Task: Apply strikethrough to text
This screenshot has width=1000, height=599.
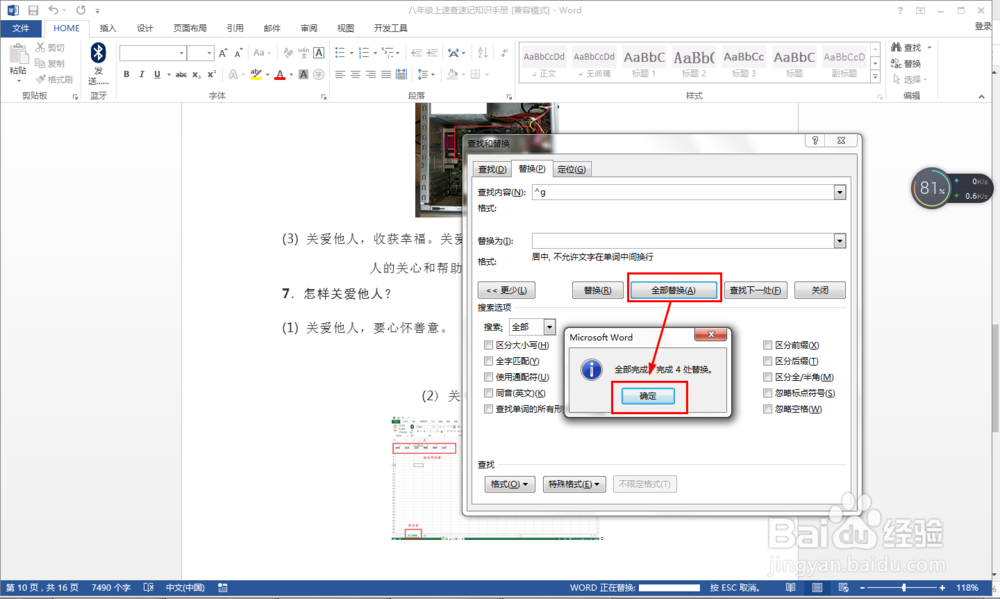Action: point(182,74)
